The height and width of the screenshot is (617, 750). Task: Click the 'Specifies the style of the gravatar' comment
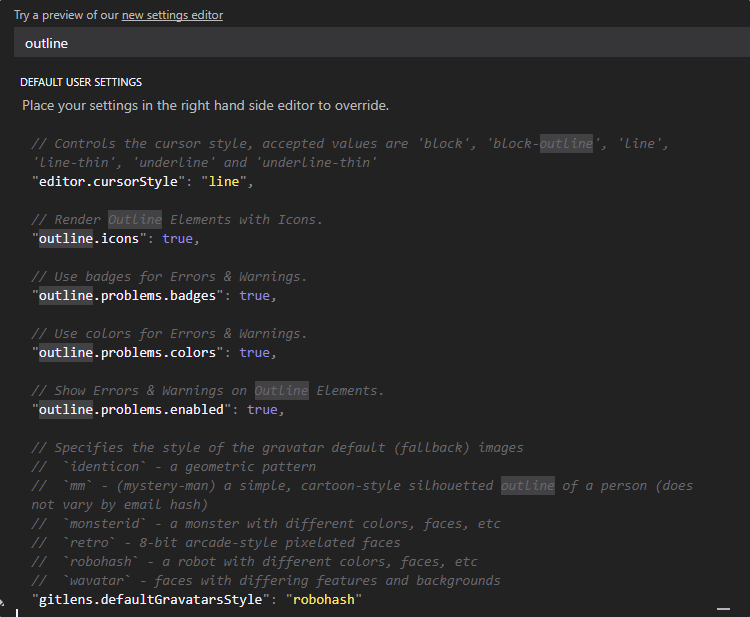[x=277, y=448]
